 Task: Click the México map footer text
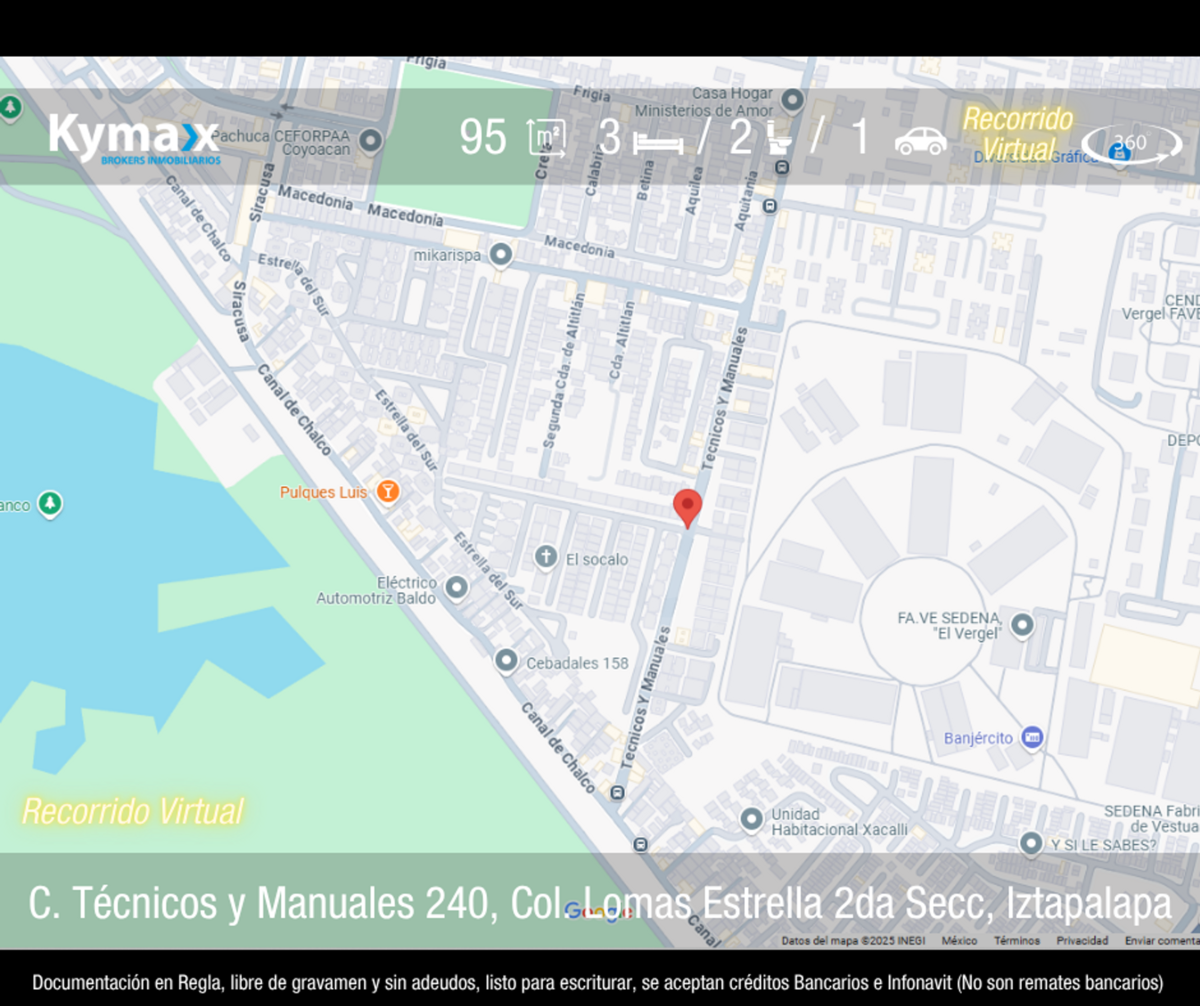(959, 940)
